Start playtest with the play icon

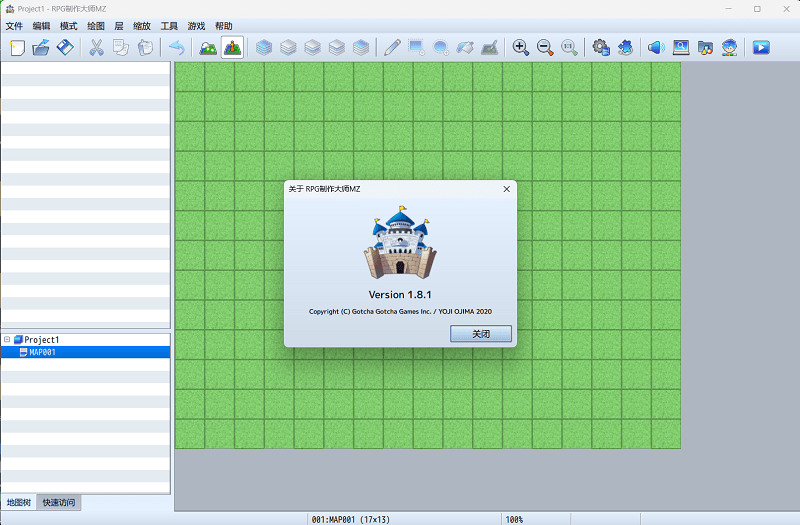coord(761,47)
